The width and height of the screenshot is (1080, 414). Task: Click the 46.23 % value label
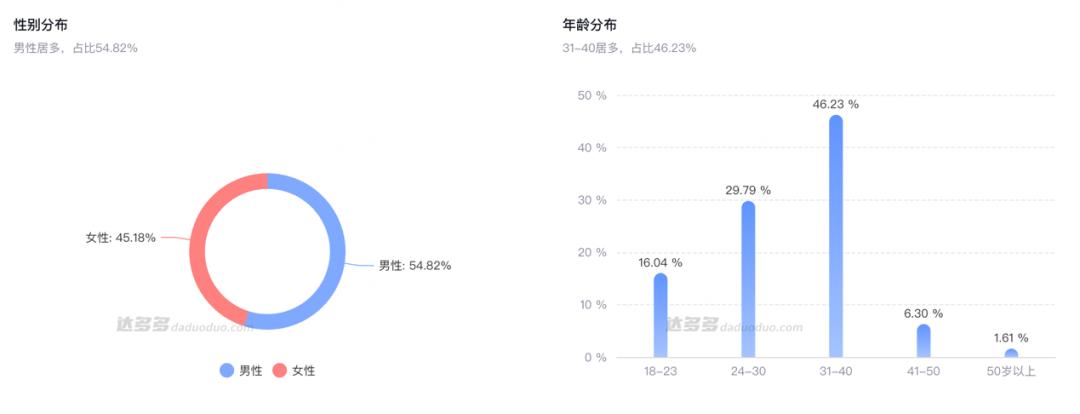coord(836,104)
